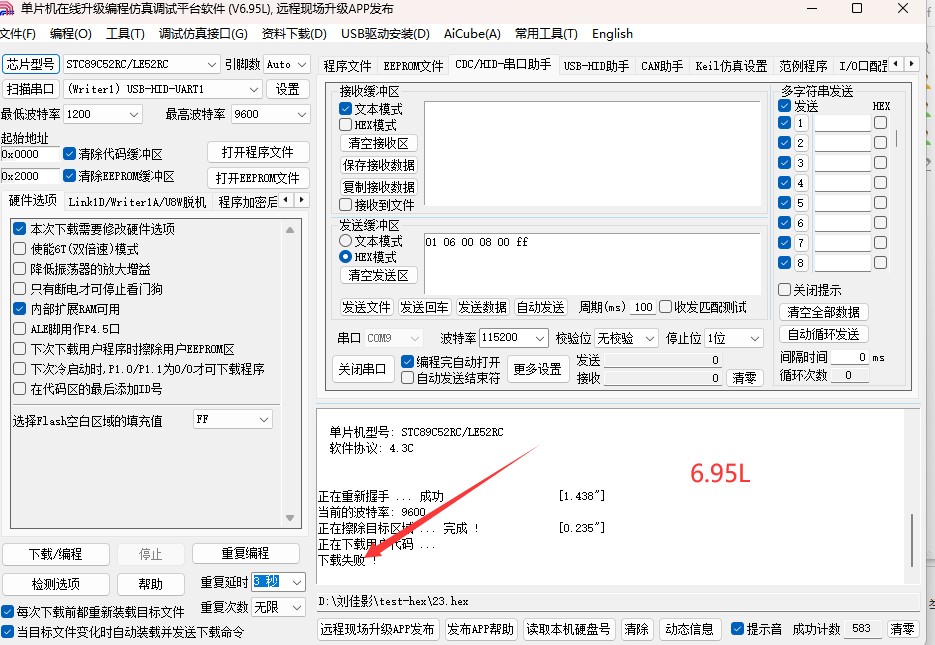
Task: Toggle 关闭提示 checkbox
Action: click(x=785, y=290)
